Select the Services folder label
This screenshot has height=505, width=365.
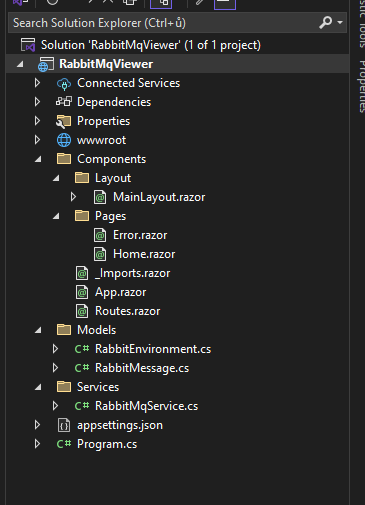98,387
